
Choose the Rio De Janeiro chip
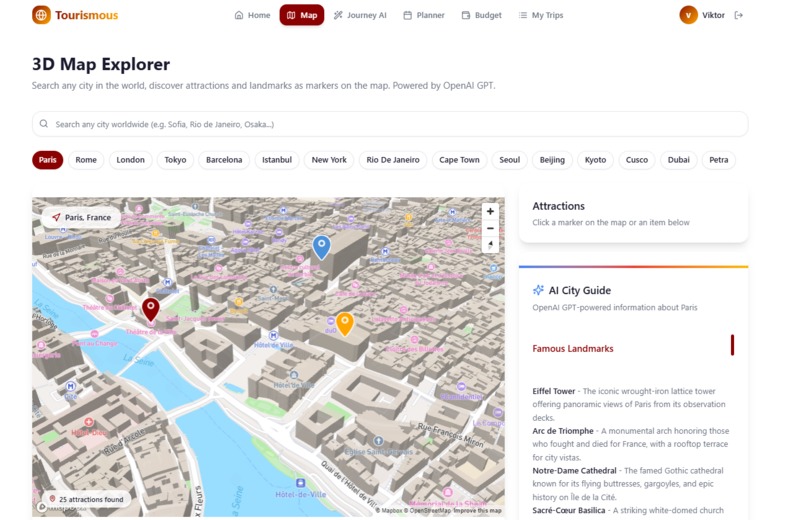(393, 160)
